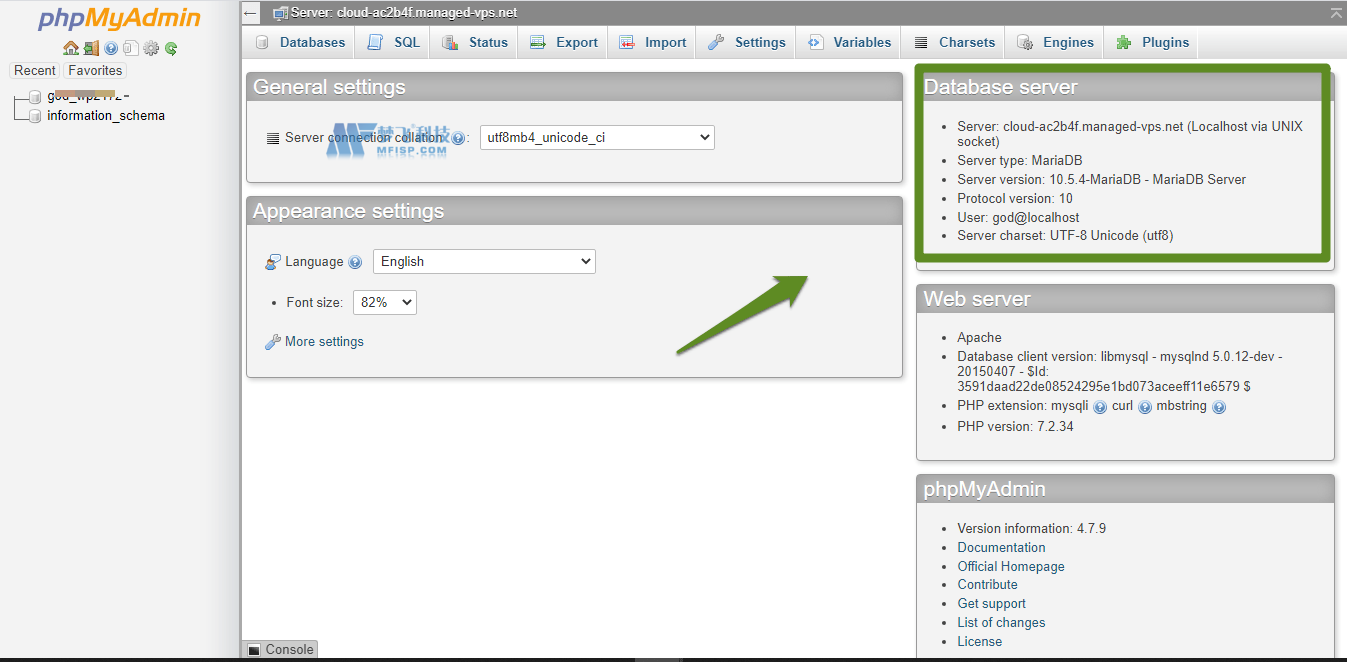Click help icon after mbstring extension
Screen dimensions: 1347x662
1219,407
